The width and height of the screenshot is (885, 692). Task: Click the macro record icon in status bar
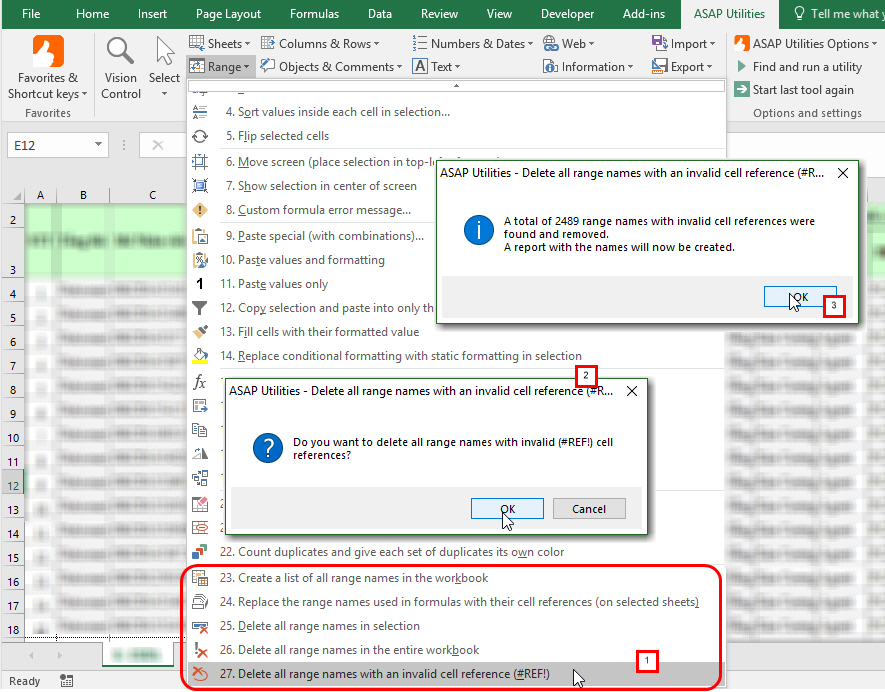click(x=67, y=681)
